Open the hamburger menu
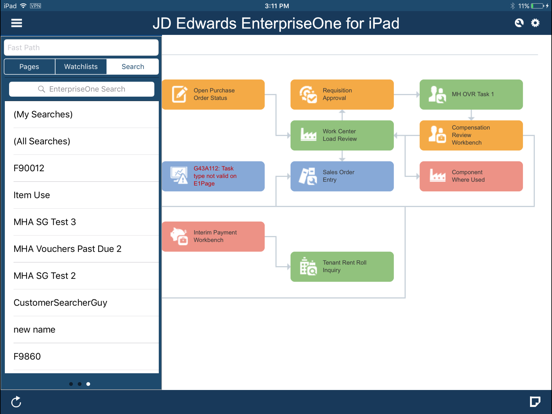This screenshot has width=552, height=414. point(17,23)
